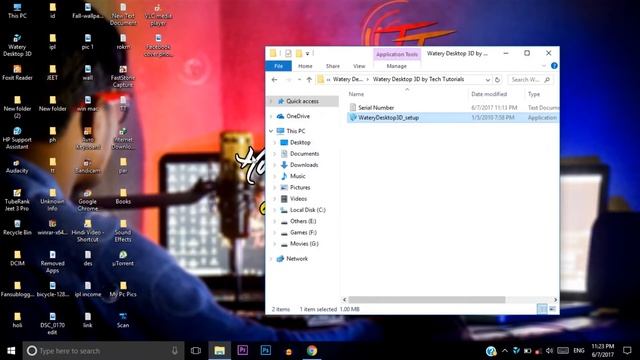This screenshot has width=640, height=360.
Task: Open the Action Center notifications icon
Action: tap(627, 351)
